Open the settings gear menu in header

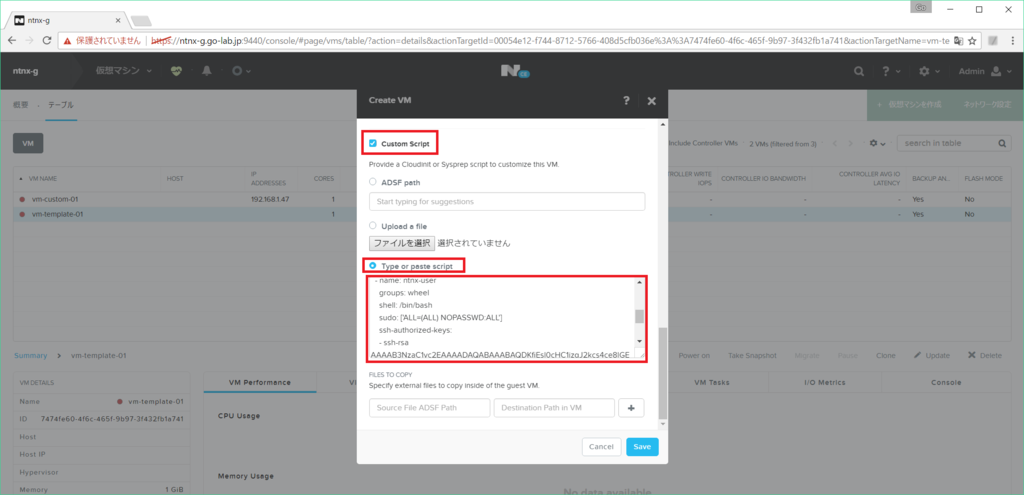pyautogui.click(x=929, y=71)
